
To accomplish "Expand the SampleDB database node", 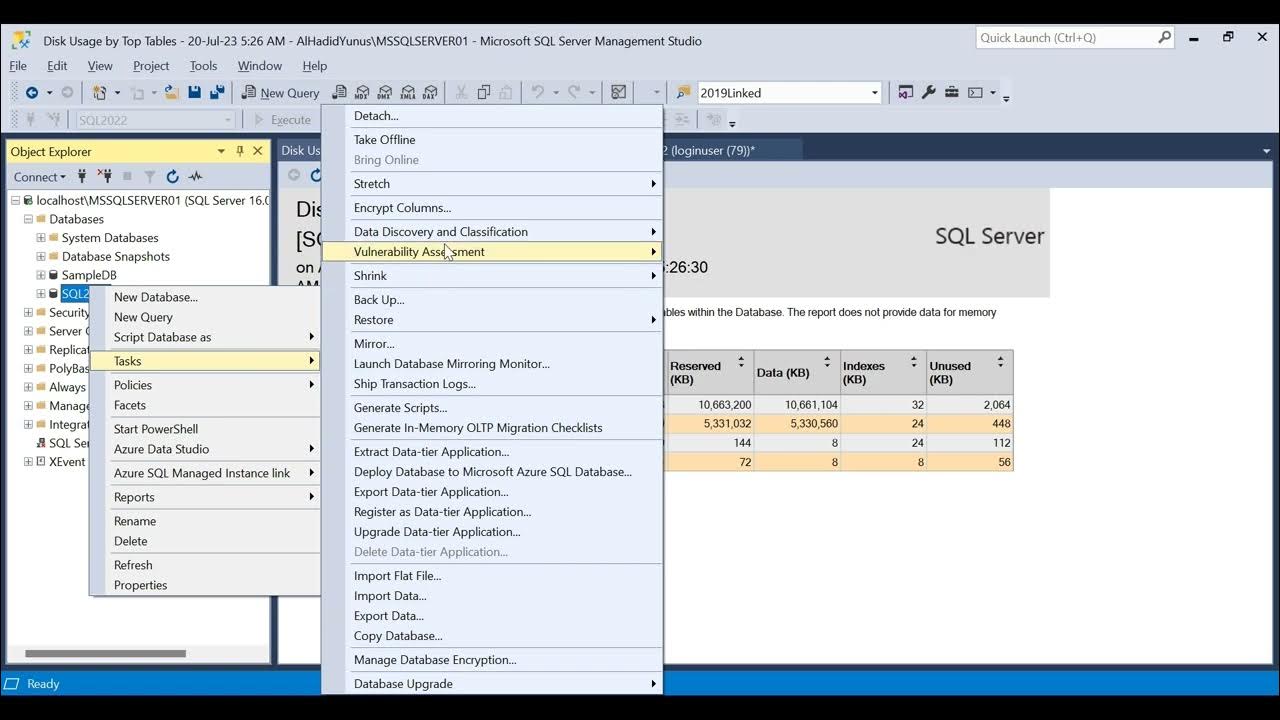I will [x=41, y=275].
